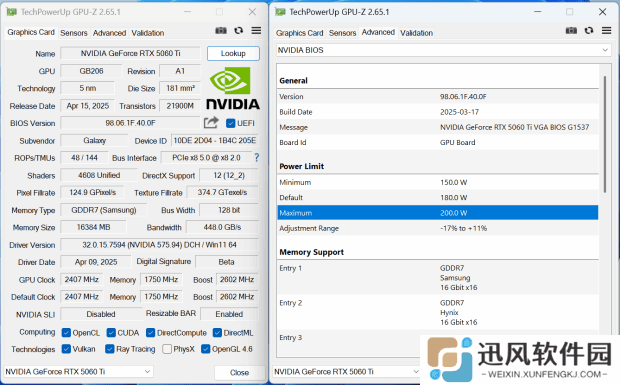Open GPU selector dropdown in left window
The image size is (620, 385).
coord(78,372)
